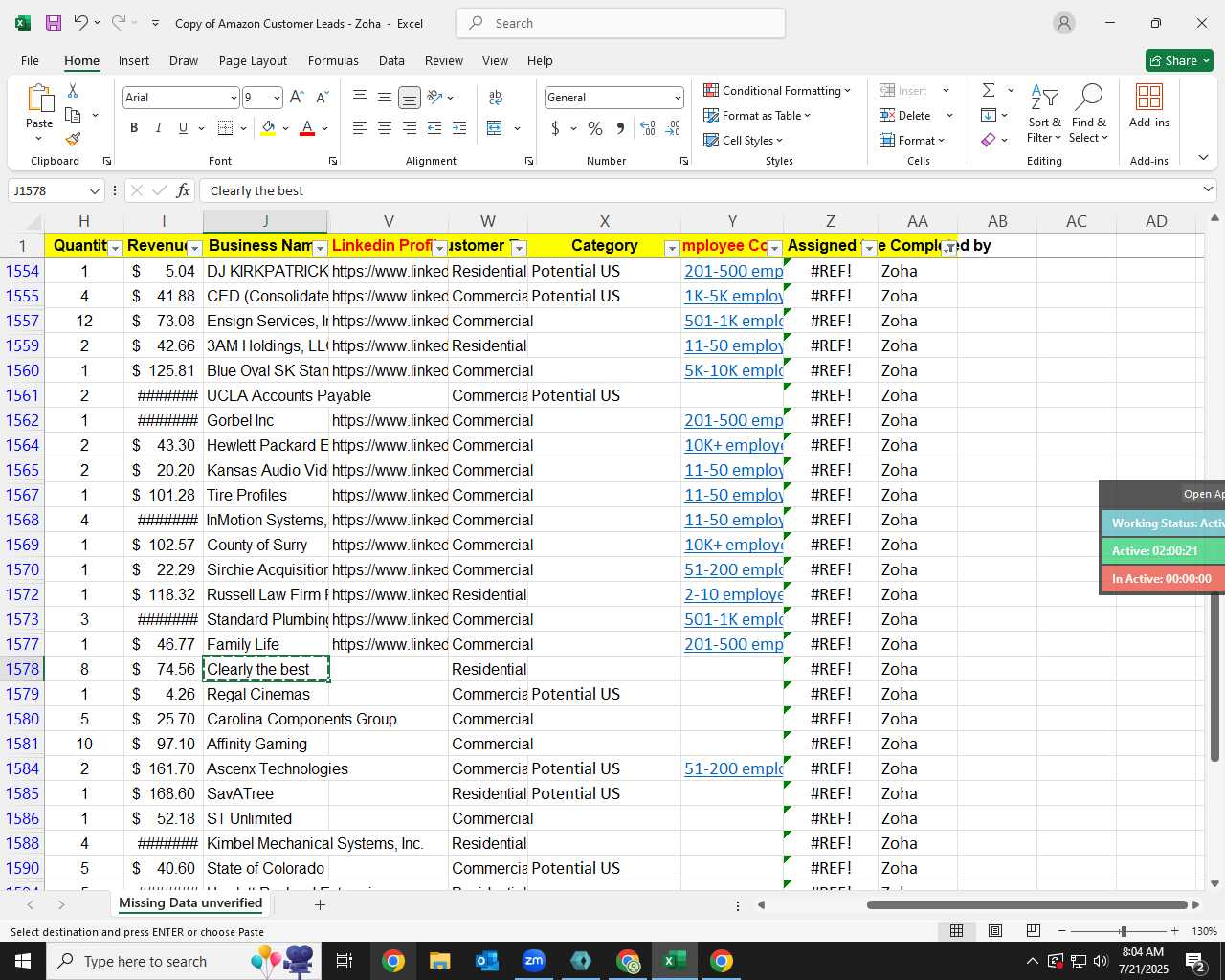The height and width of the screenshot is (980, 1225).
Task: Switch to Page Layout view in status bar
Action: (994, 931)
